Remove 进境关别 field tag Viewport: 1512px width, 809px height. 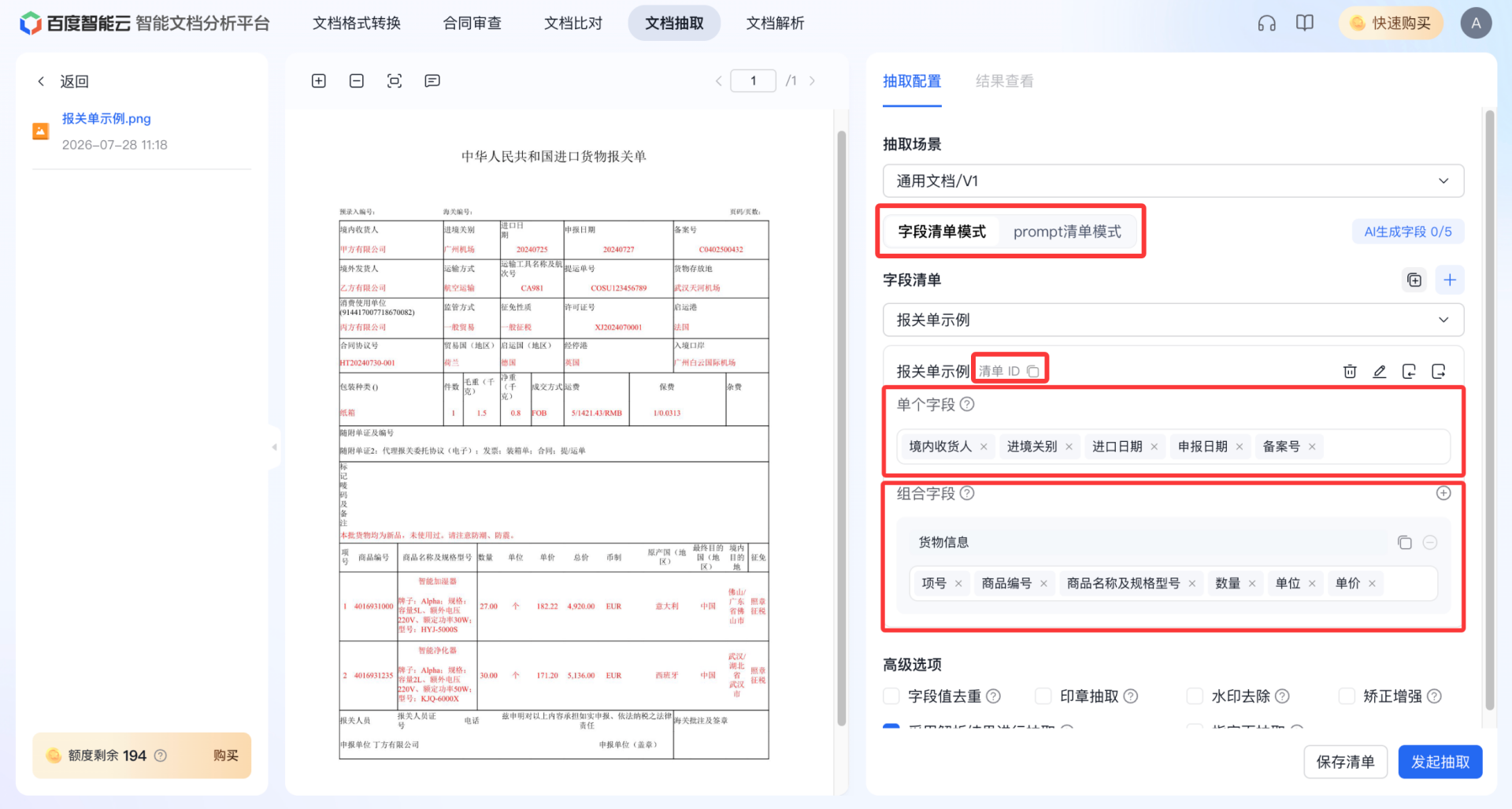[1069, 447]
